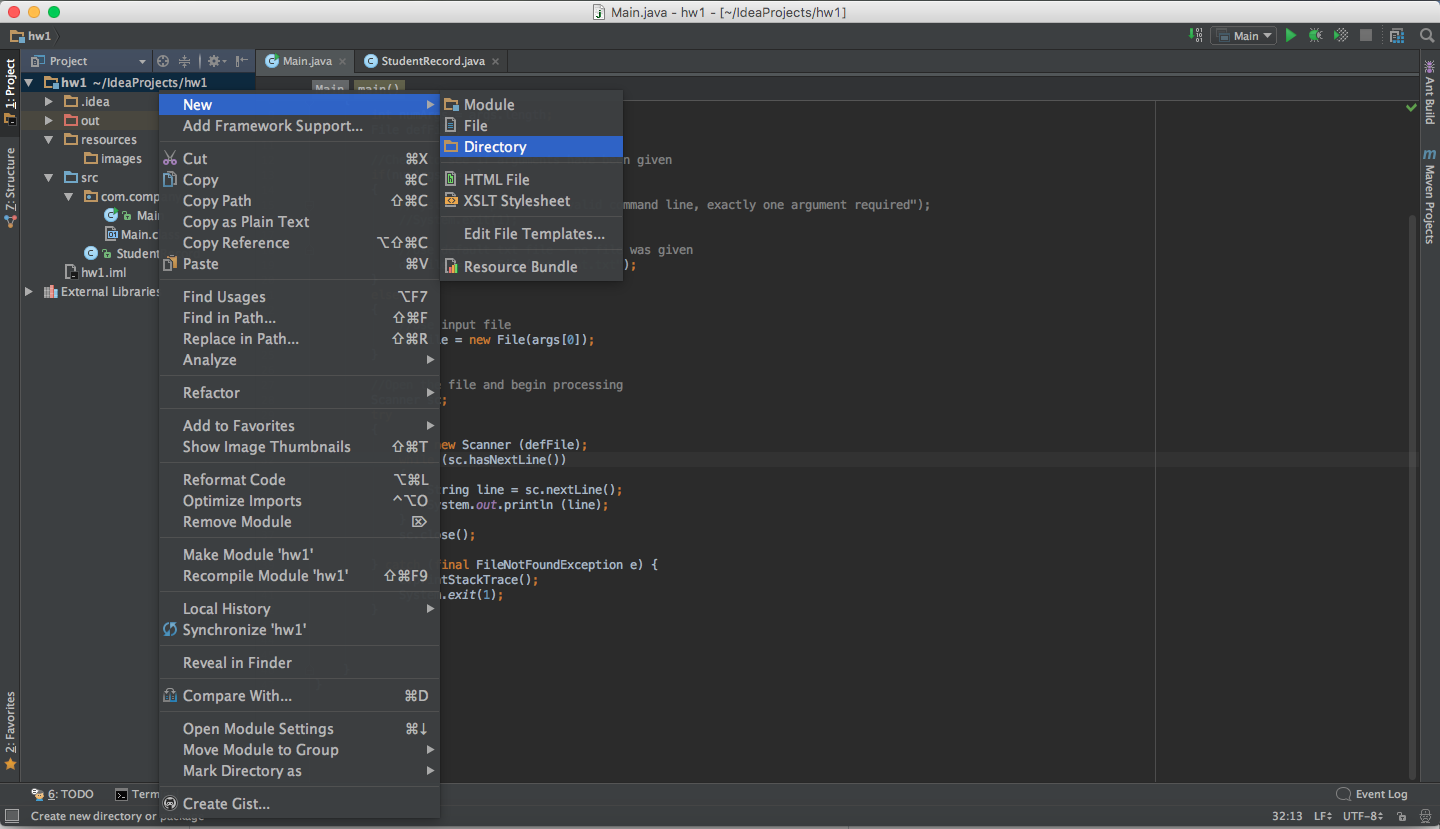This screenshot has height=829, width=1440.
Task: Click Hide Project panel icon
Action: pos(242,61)
